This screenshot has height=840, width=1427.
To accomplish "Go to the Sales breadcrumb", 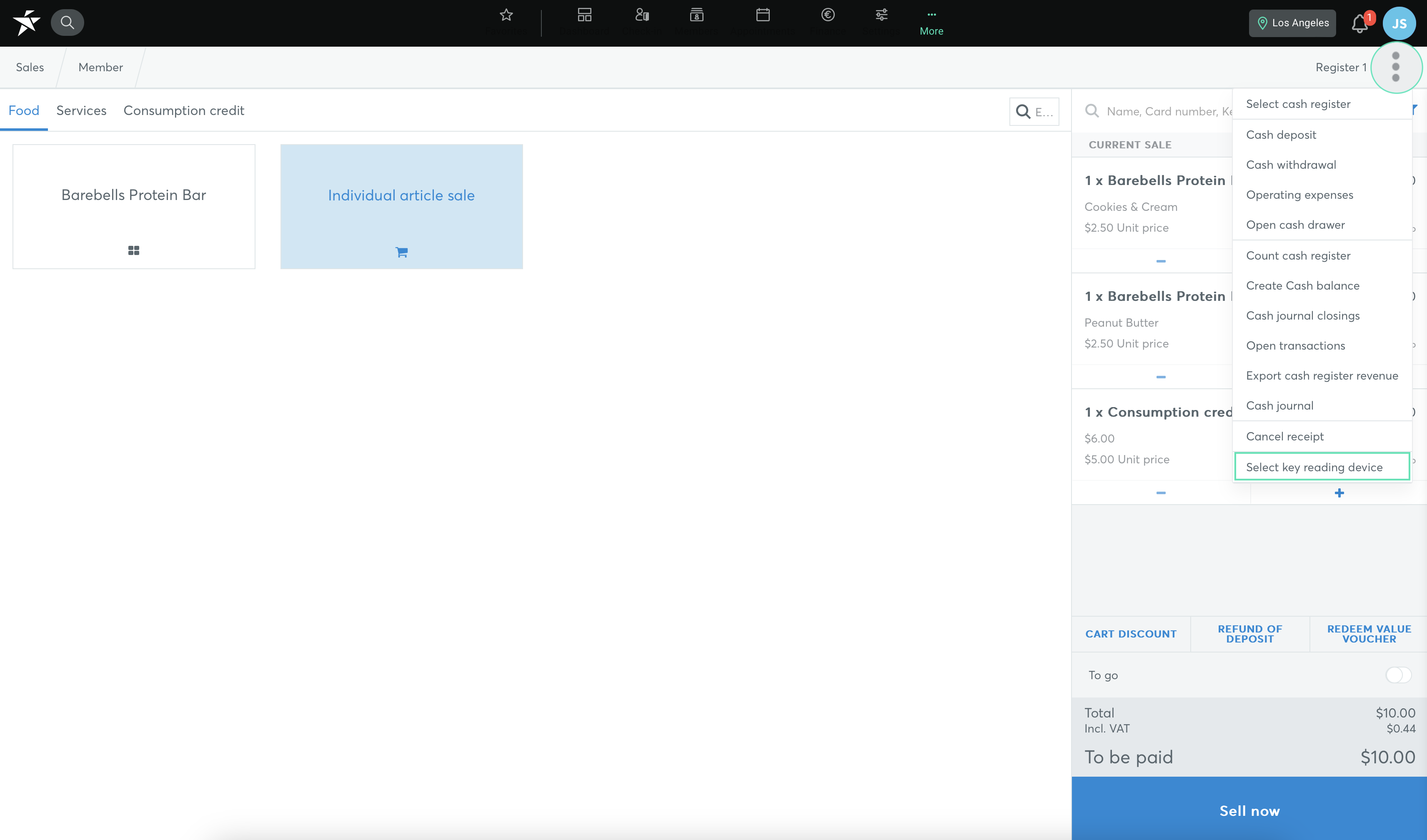I will point(30,67).
